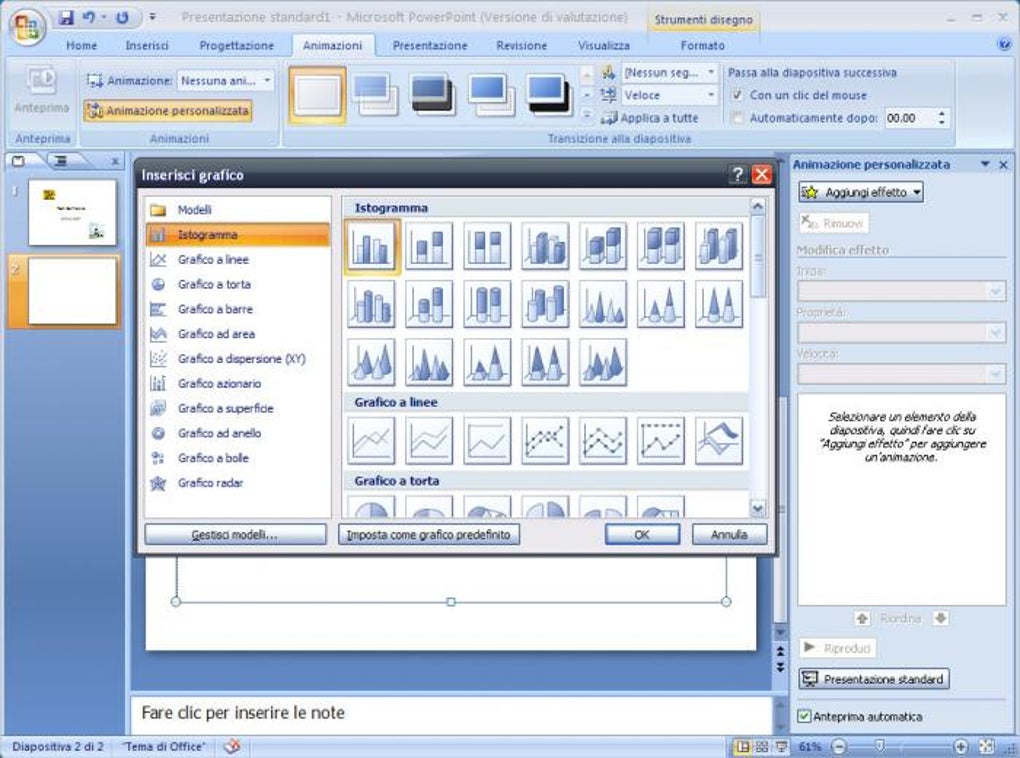Open the Animazione Nessuna ani... dropdown

[226, 81]
